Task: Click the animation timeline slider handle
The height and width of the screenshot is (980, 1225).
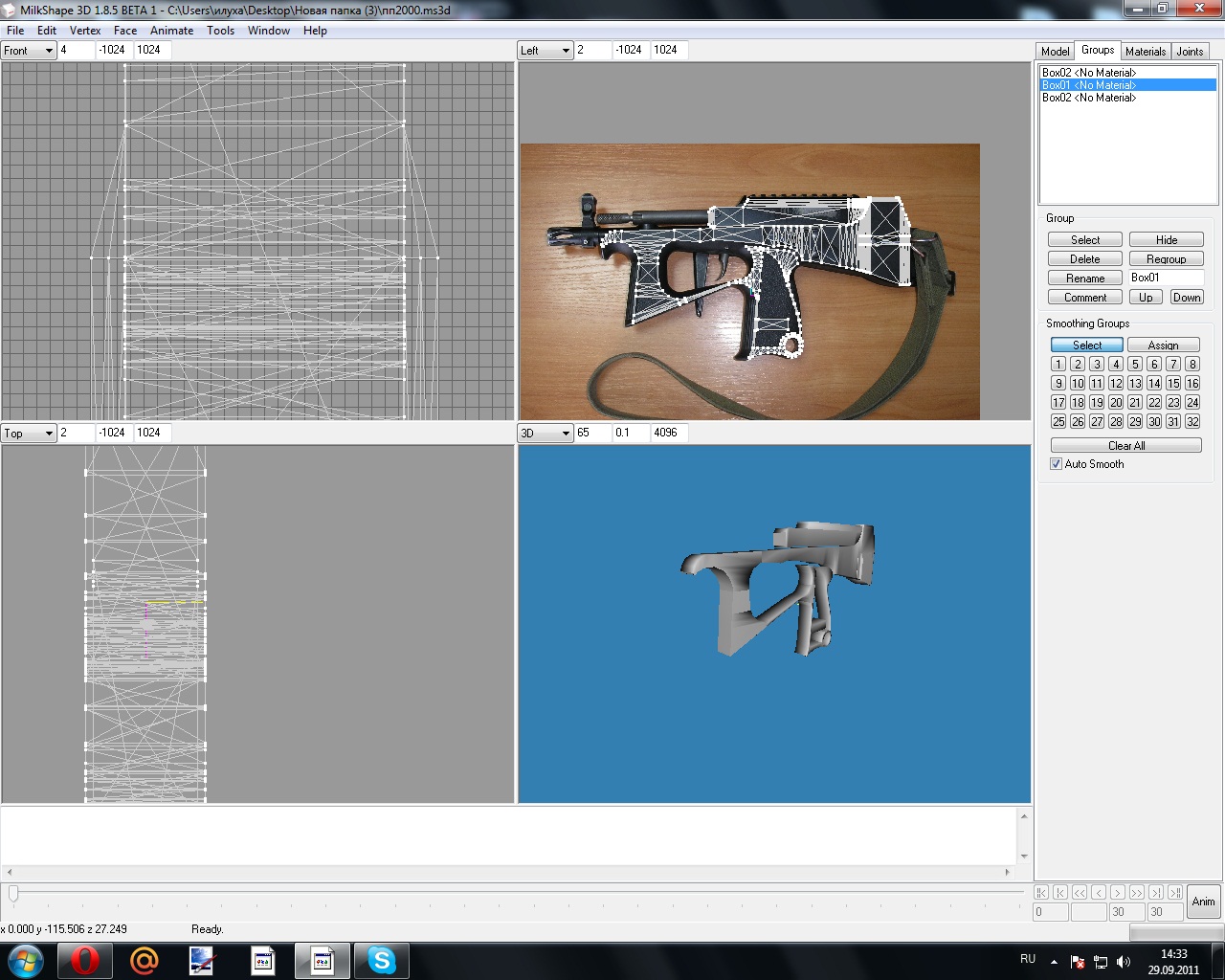Action: (13, 893)
